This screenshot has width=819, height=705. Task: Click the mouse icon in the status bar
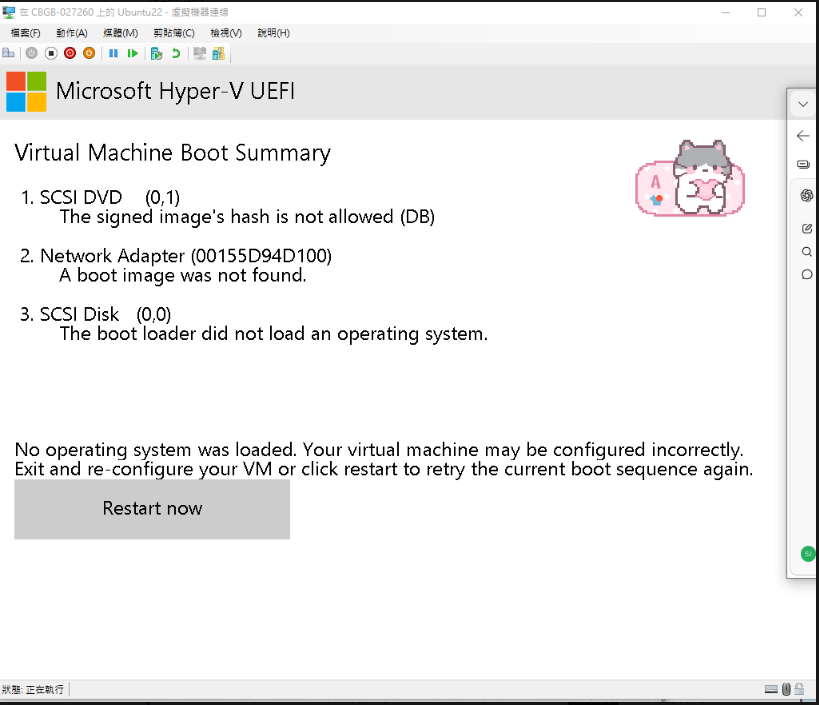pyautogui.click(x=786, y=689)
